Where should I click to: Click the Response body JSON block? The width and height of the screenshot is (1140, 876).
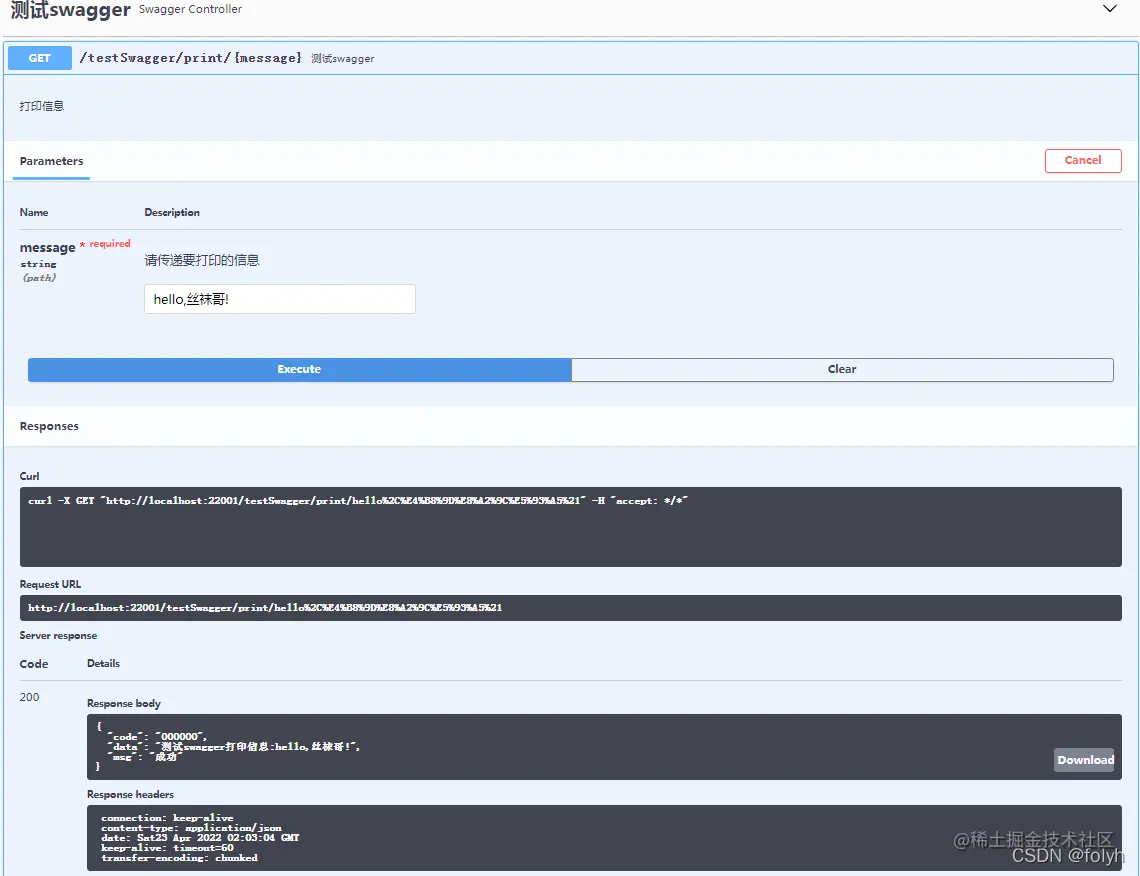(x=603, y=747)
